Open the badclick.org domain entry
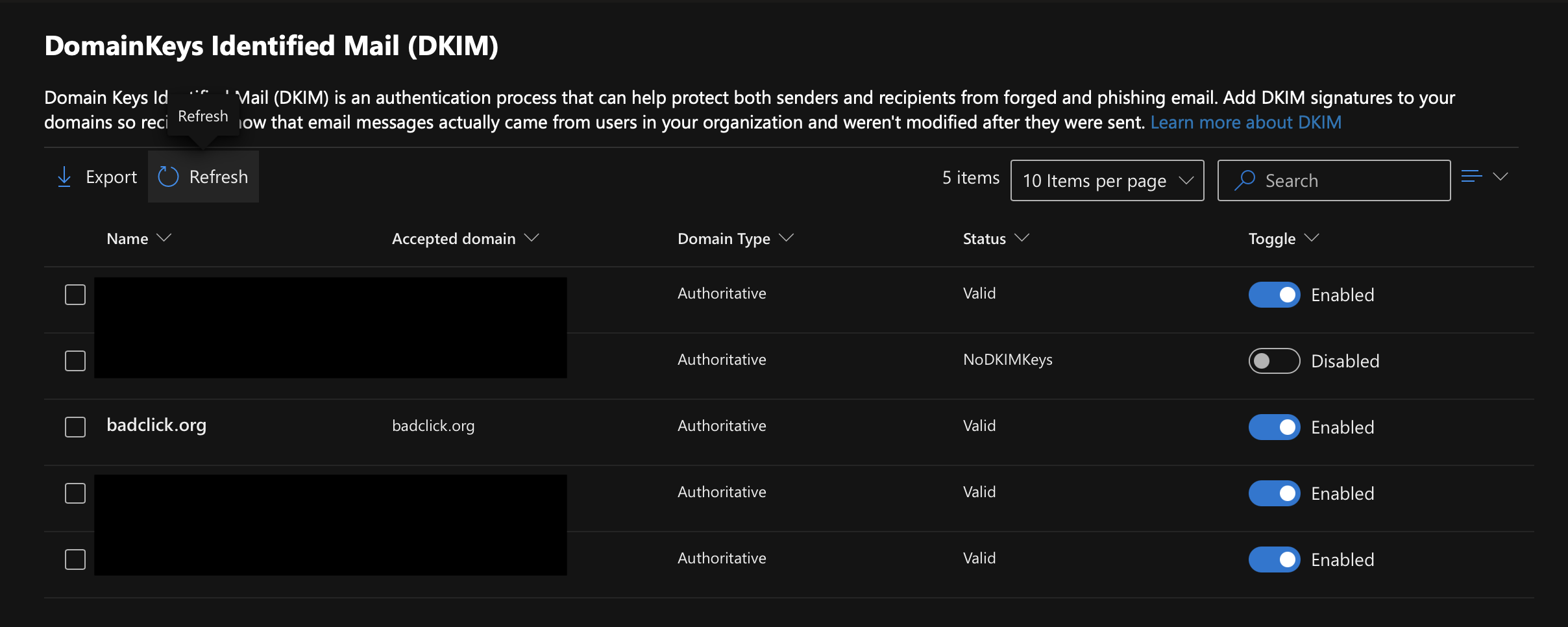Screen dimensions: 1568x627 156,425
